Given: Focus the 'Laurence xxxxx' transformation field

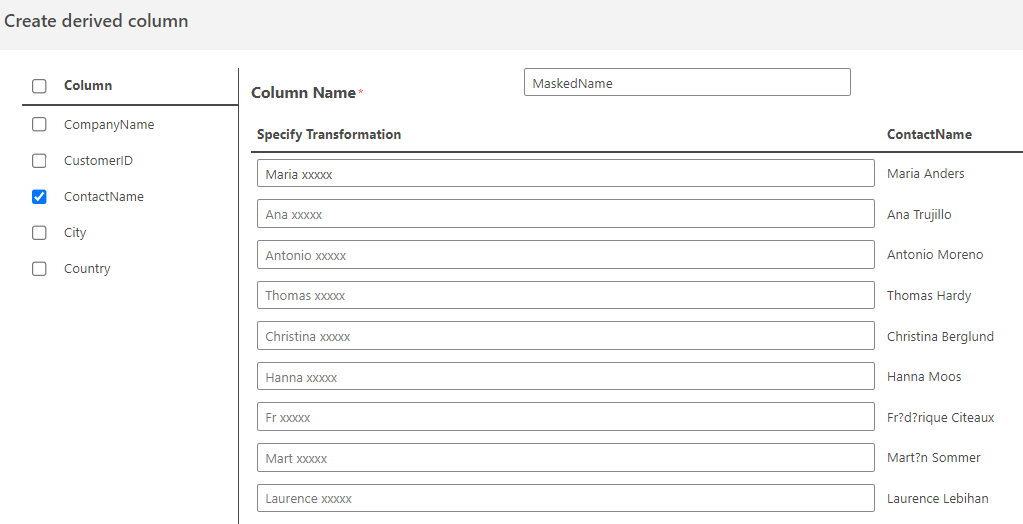Looking at the screenshot, I should pyautogui.click(x=565, y=498).
